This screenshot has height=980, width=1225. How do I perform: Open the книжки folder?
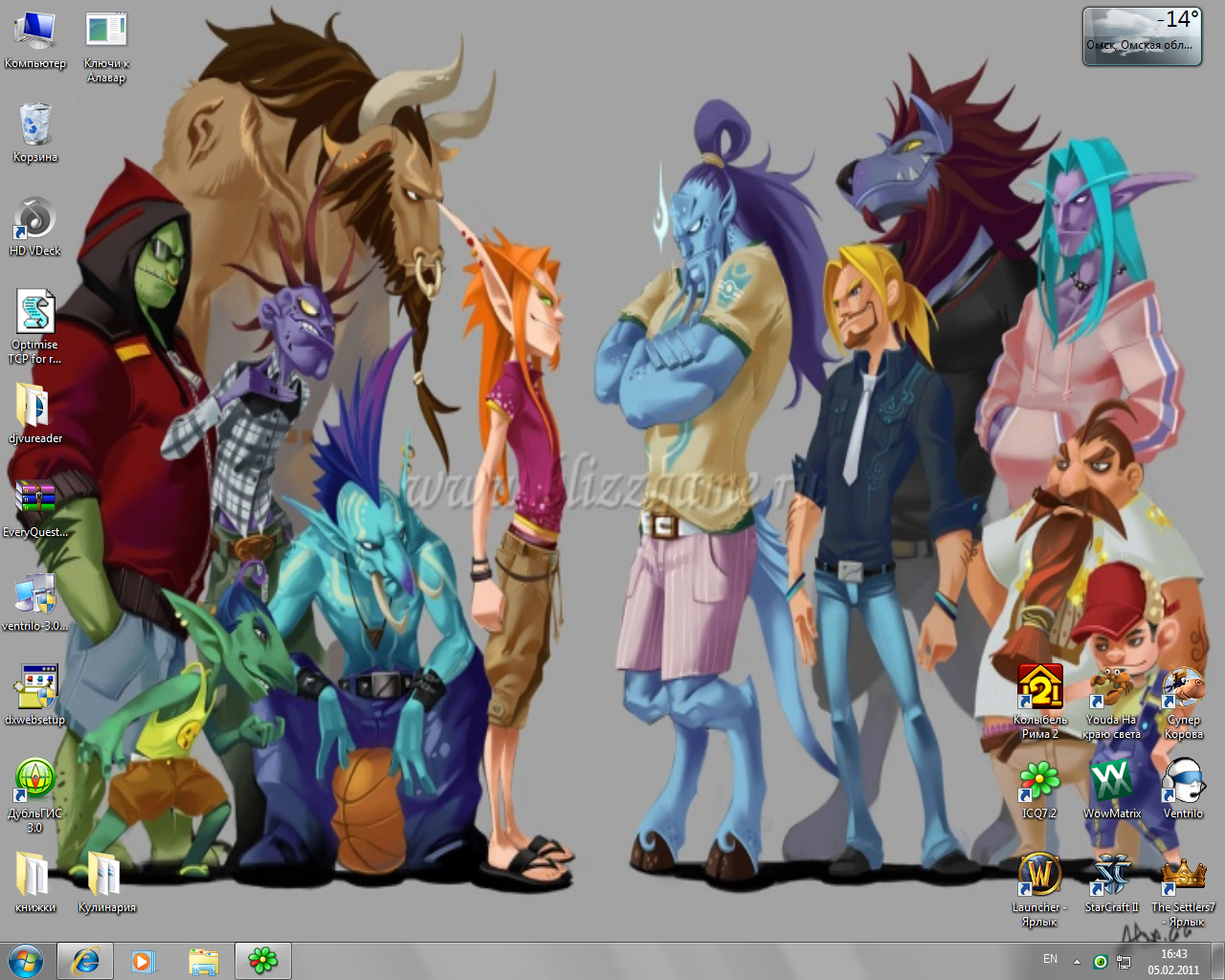tap(35, 882)
